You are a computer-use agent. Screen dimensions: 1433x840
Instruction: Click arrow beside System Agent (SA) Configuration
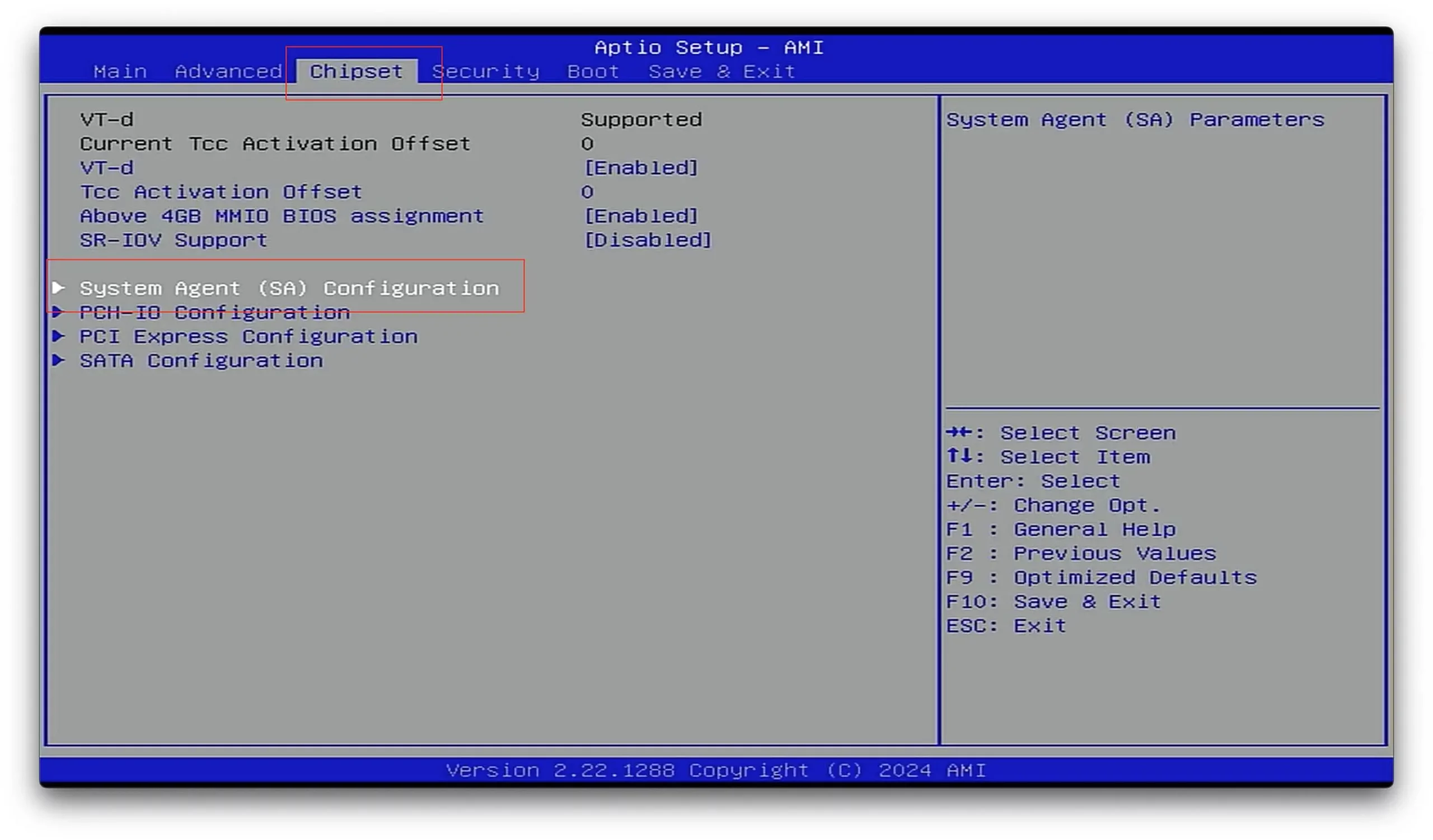[x=58, y=288]
